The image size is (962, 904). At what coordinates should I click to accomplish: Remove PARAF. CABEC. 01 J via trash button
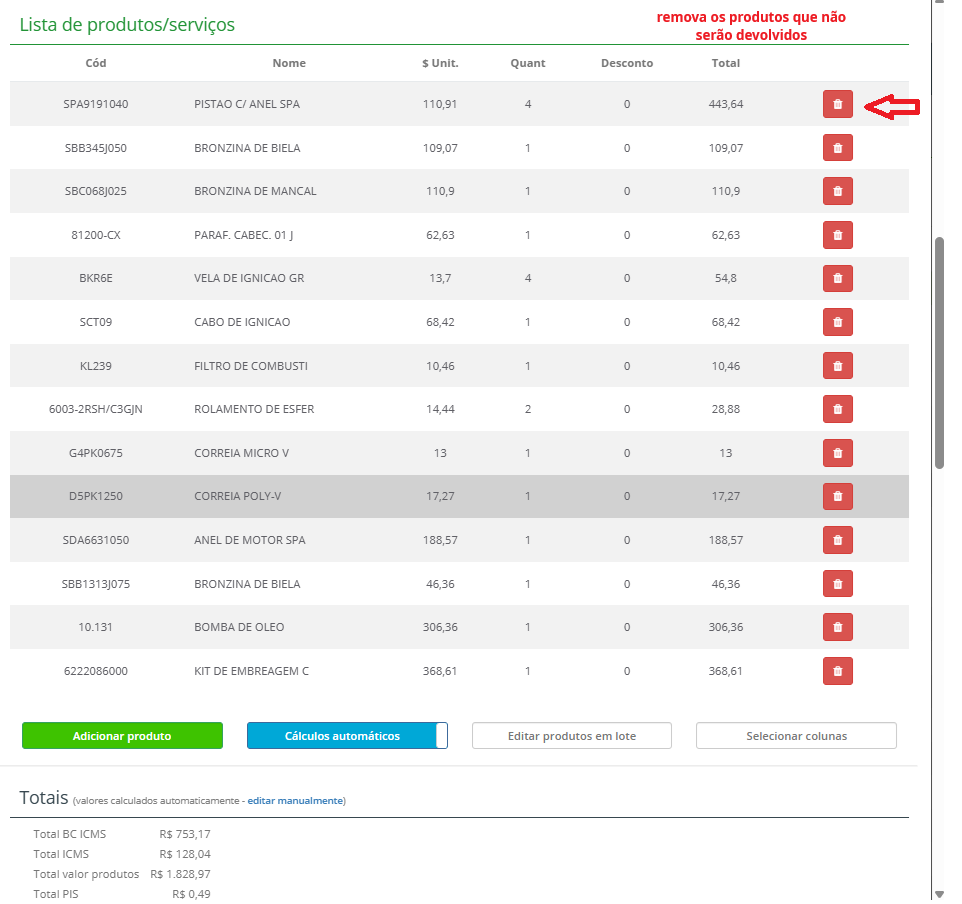837,235
